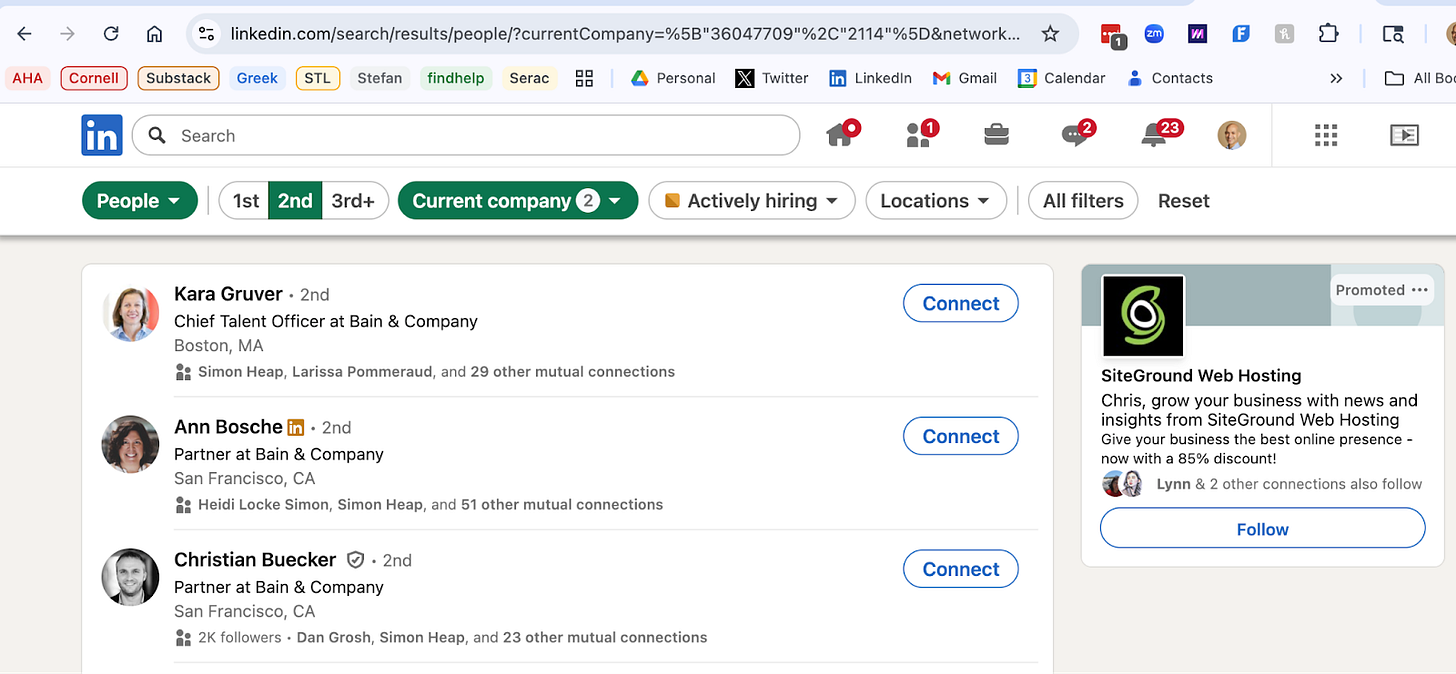
Task: Click the browser forward arrow
Action: coord(67,34)
